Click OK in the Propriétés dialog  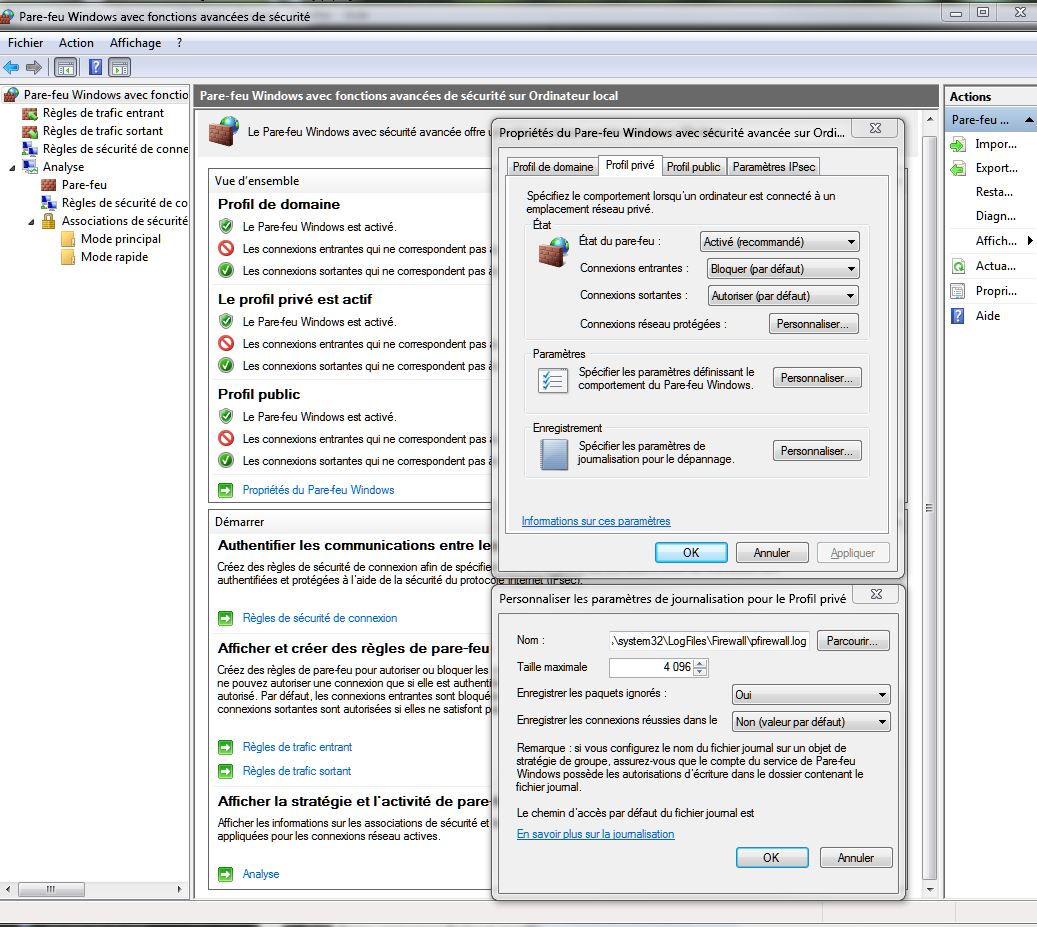[x=691, y=553]
